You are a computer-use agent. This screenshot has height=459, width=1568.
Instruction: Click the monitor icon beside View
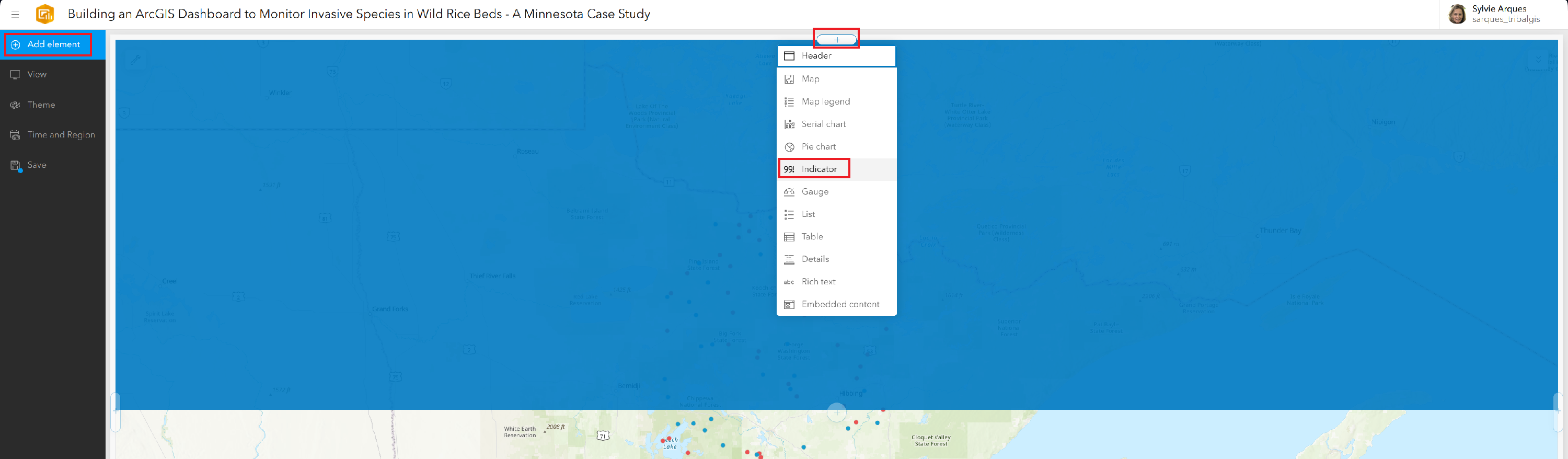pyautogui.click(x=15, y=74)
